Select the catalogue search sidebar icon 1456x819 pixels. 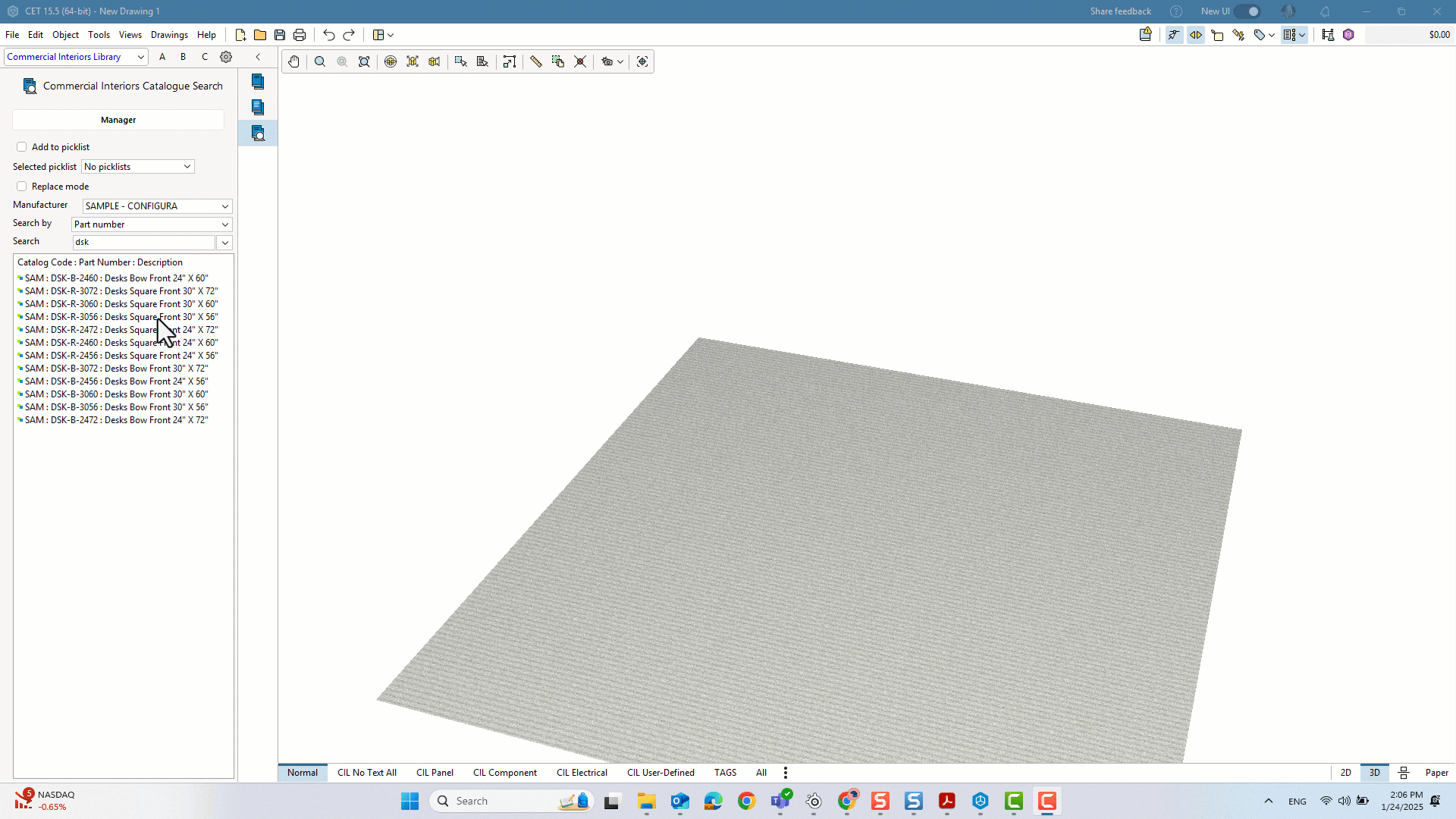(x=258, y=133)
